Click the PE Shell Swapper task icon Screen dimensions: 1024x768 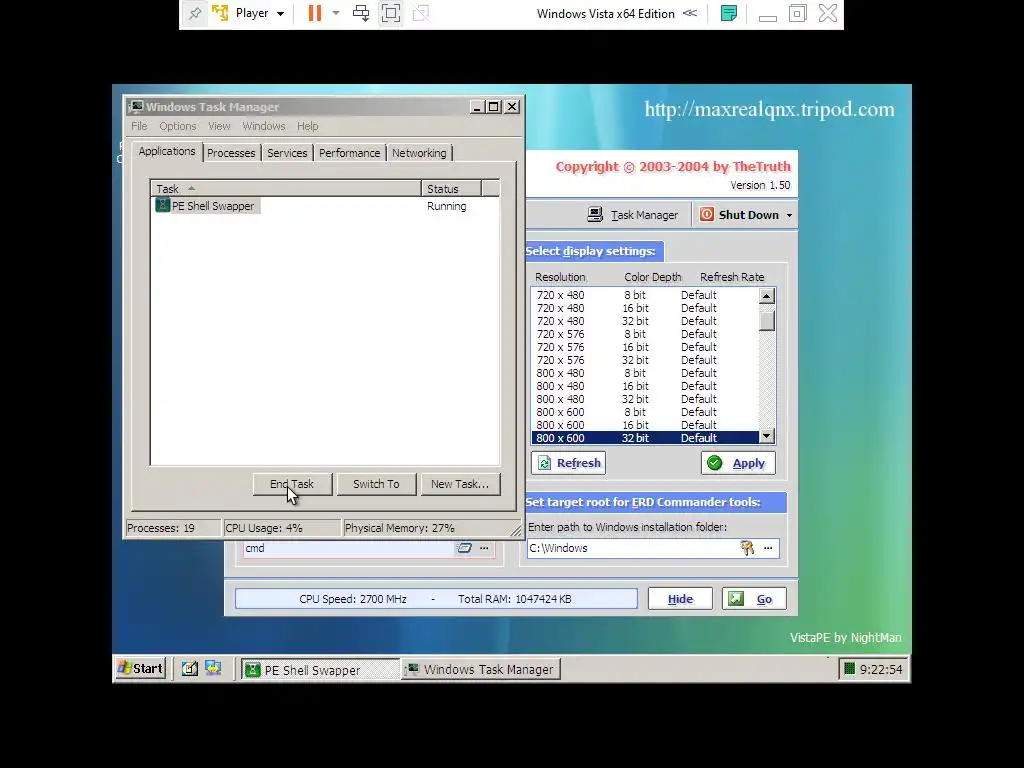coord(162,205)
